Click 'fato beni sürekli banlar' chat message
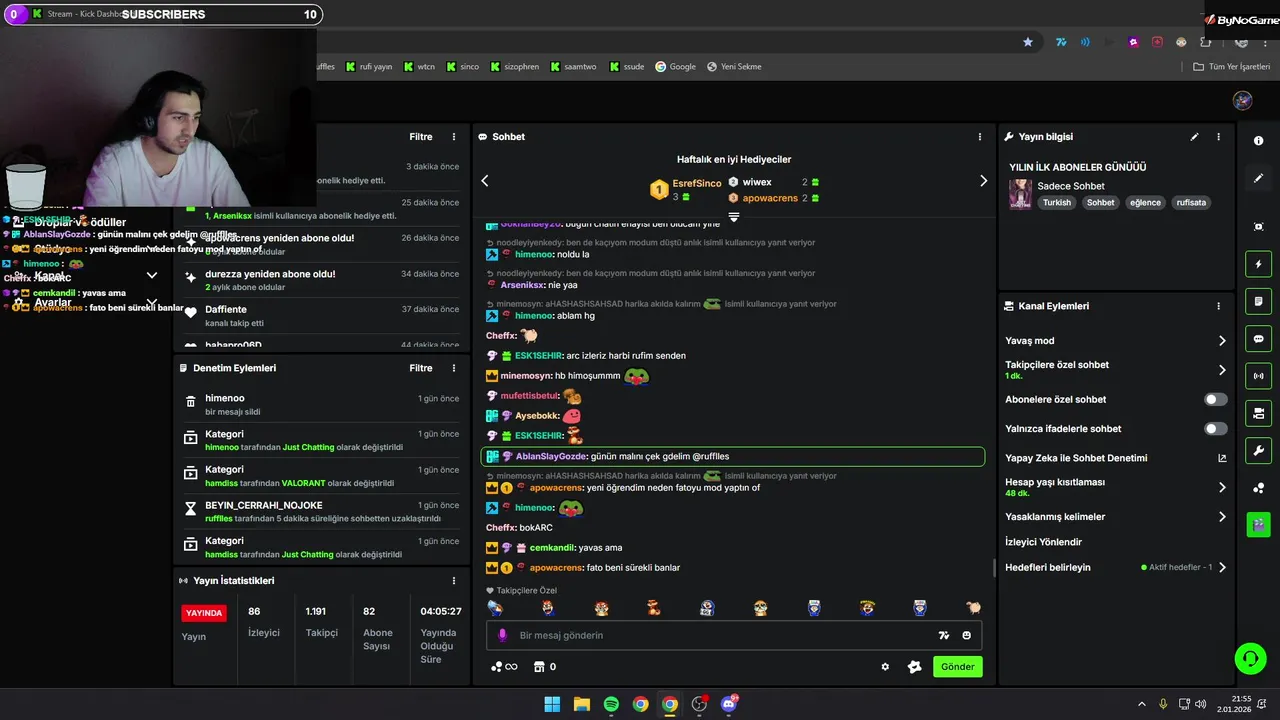Screen dimensions: 1280x720 (633, 568)
